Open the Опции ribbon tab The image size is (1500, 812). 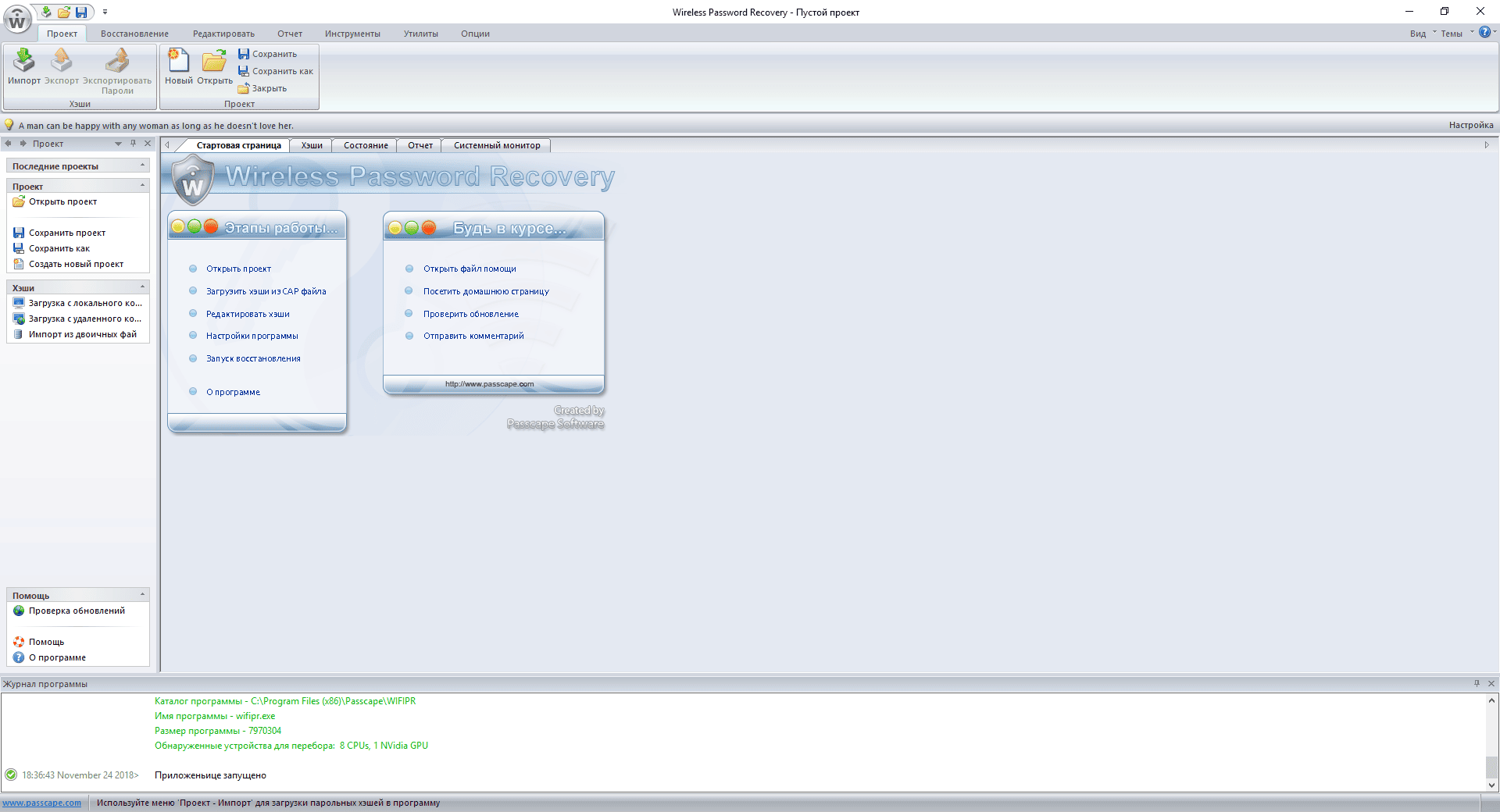(475, 34)
